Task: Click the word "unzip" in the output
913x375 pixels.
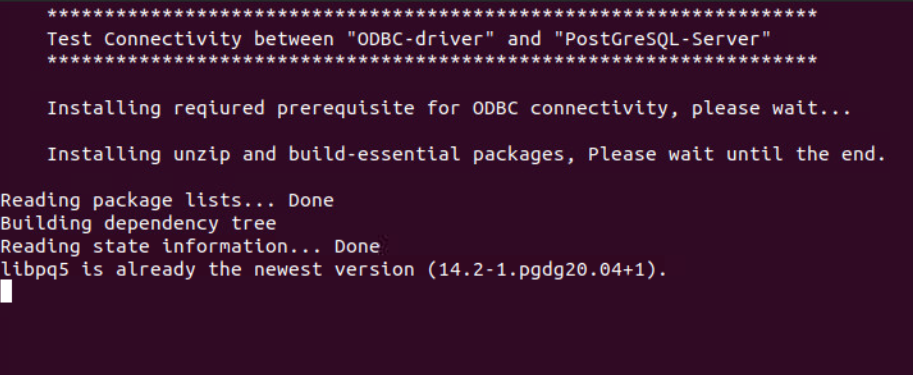Action: (202, 154)
